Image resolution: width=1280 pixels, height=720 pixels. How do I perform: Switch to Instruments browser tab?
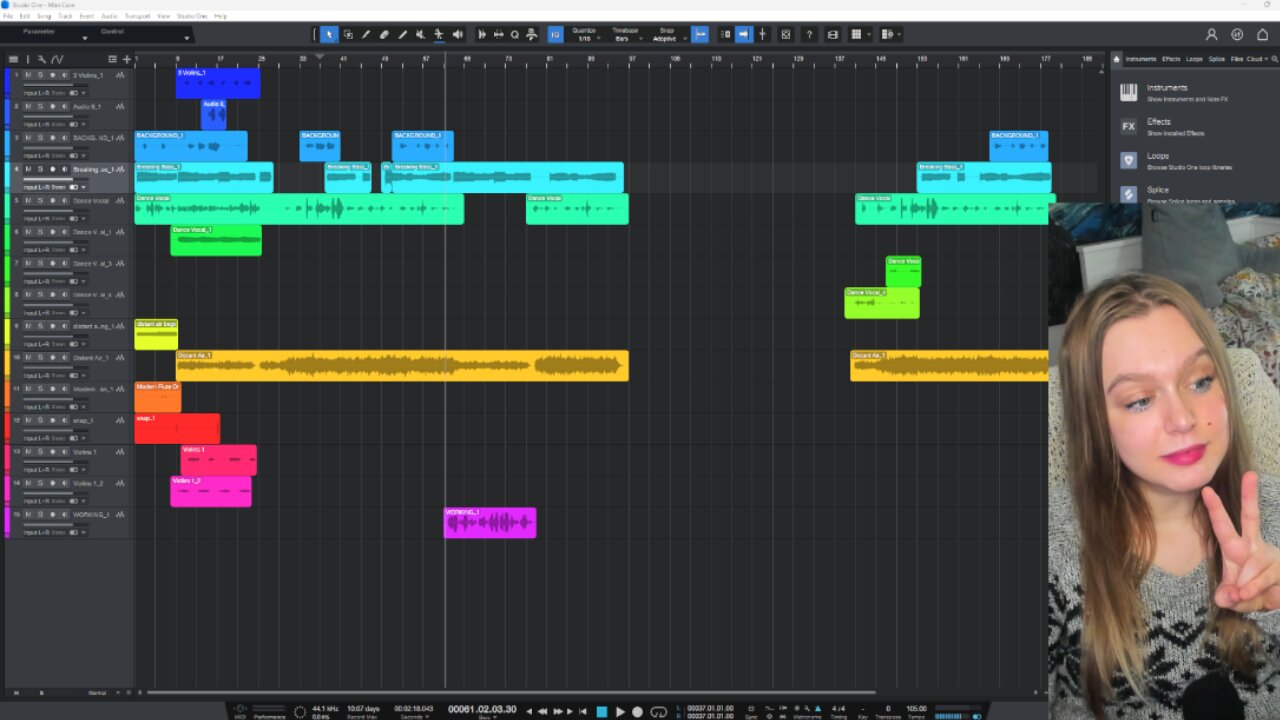pyautogui.click(x=1141, y=59)
